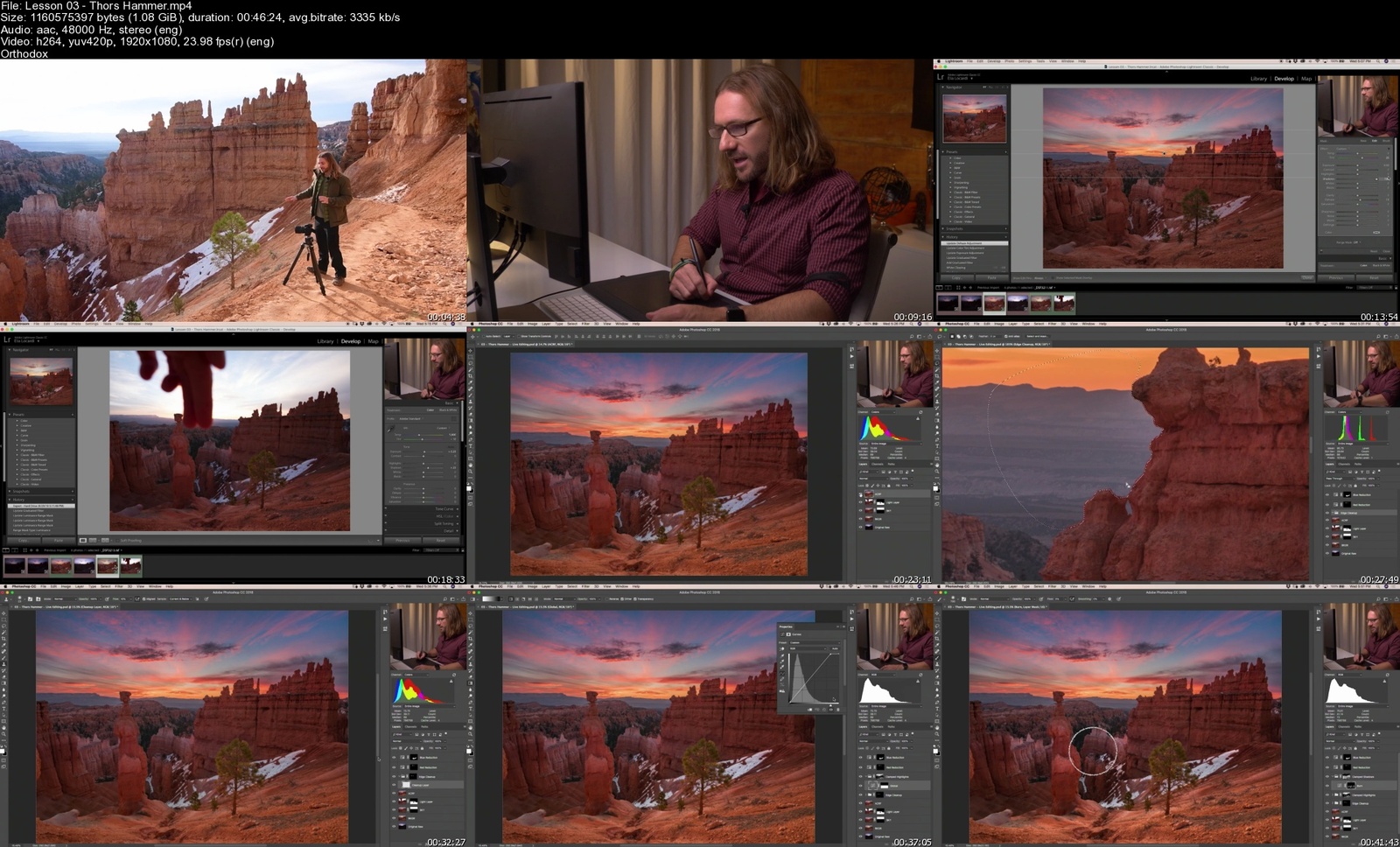Screen dimensions: 1400x847
Task: Expand the Tone Curve panel in the 00:18:33 frame
Action: coord(444,509)
